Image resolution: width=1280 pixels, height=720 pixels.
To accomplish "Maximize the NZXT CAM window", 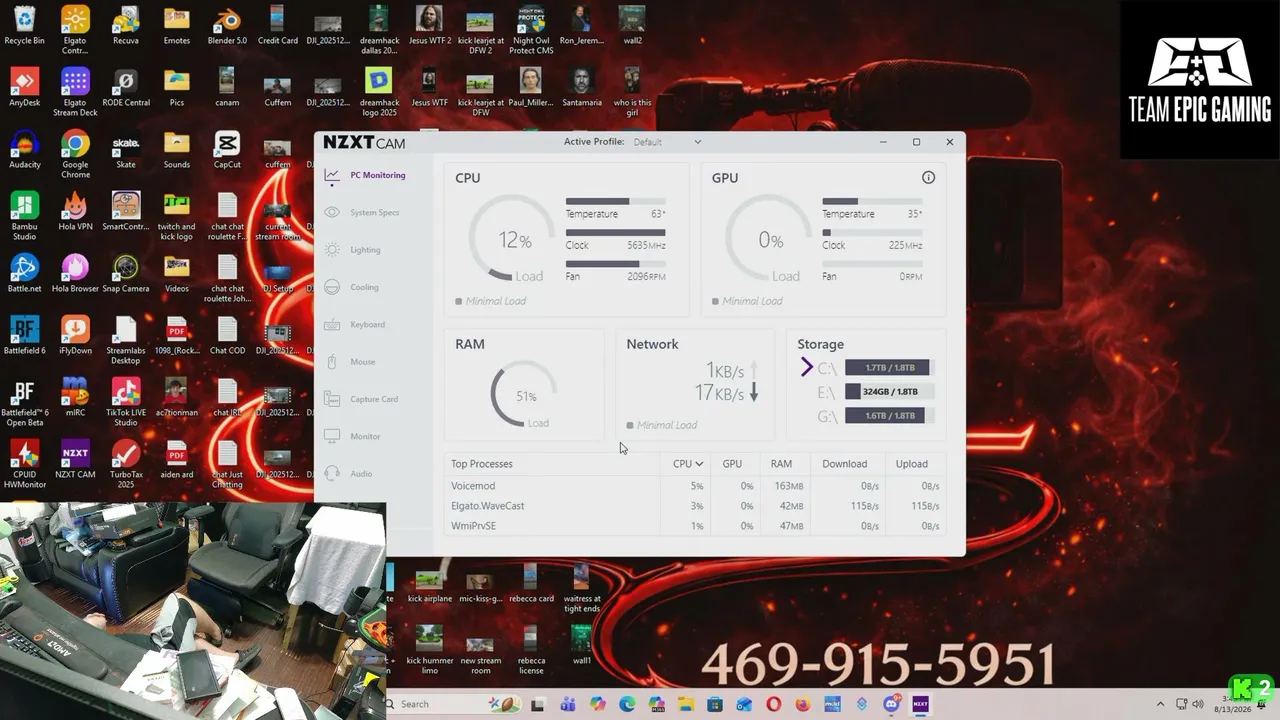I will [916, 142].
